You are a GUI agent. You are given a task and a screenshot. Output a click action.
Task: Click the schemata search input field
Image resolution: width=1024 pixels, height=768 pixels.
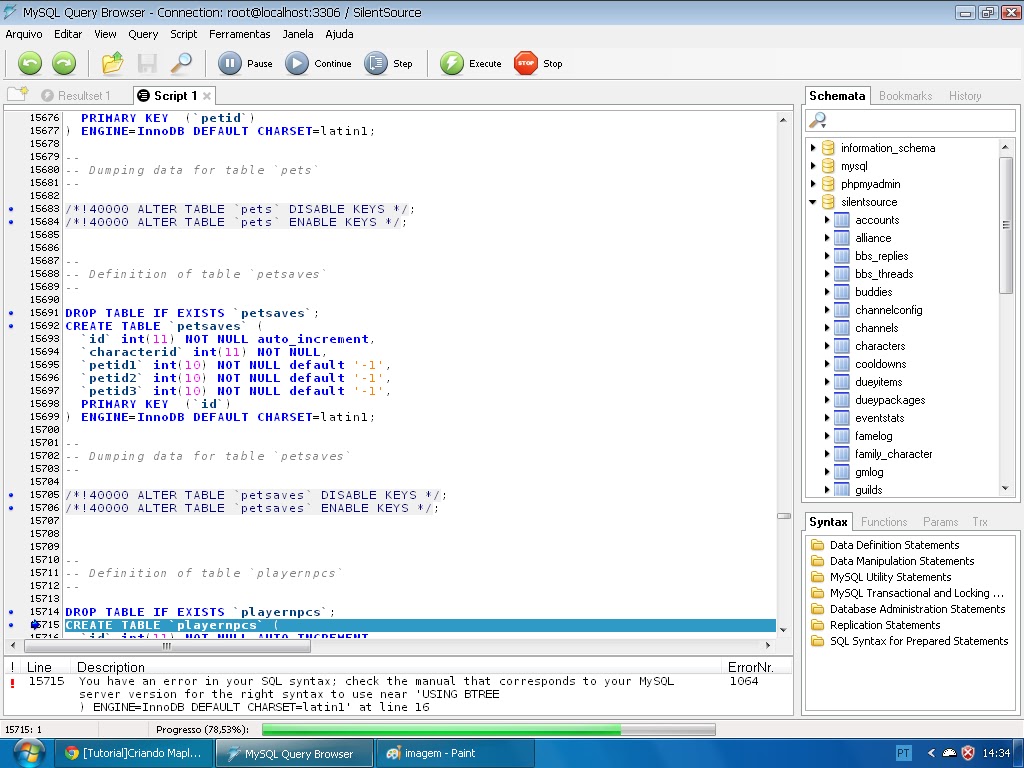tap(920, 121)
